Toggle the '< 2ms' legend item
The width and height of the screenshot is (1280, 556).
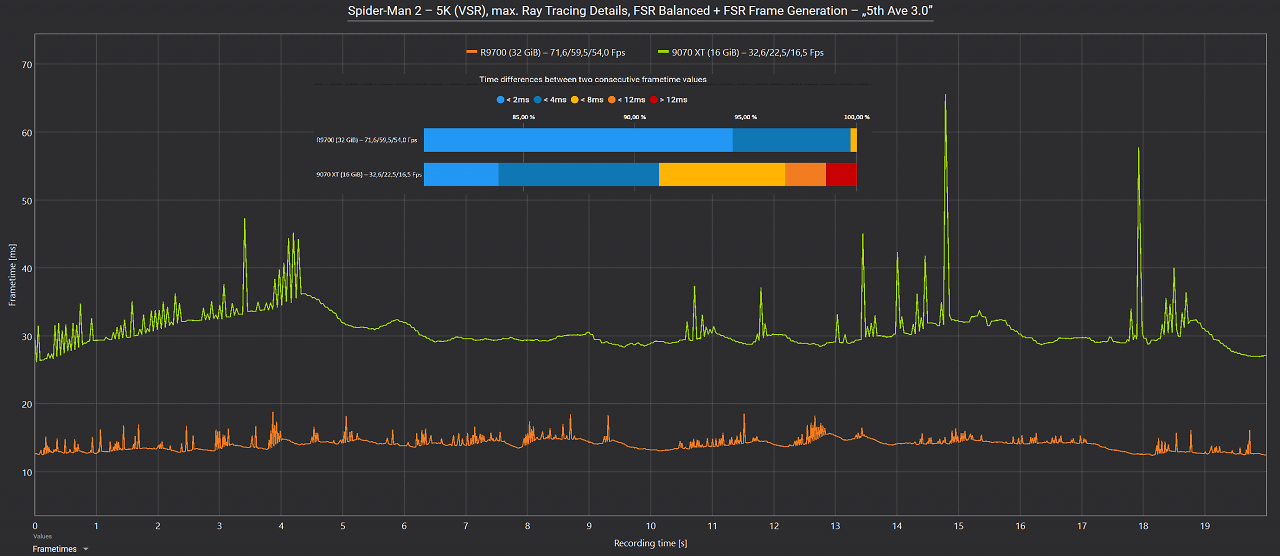coord(512,100)
